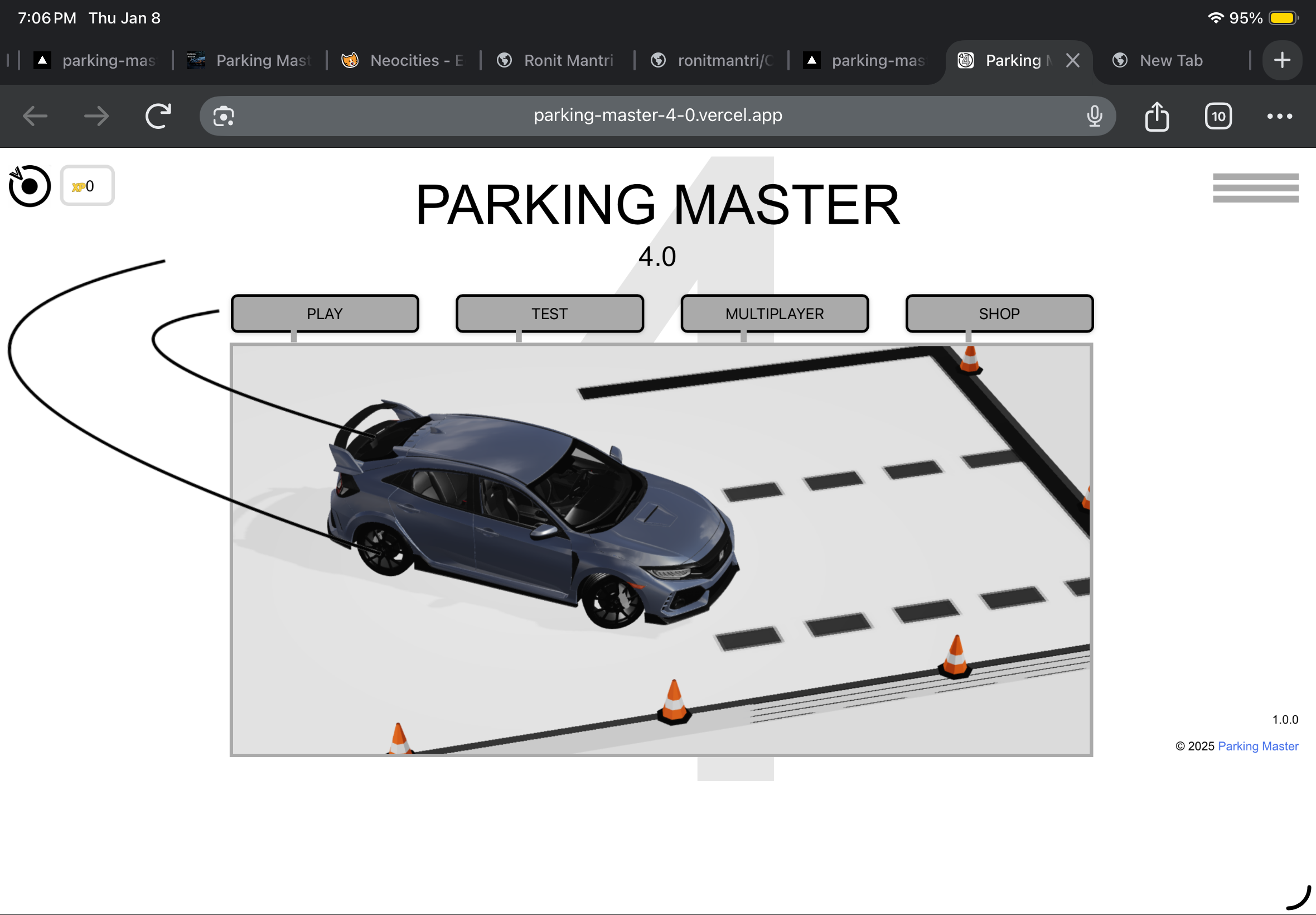The image size is (1316, 915).
Task: Click the page lens icon in address bar
Action: tap(224, 117)
